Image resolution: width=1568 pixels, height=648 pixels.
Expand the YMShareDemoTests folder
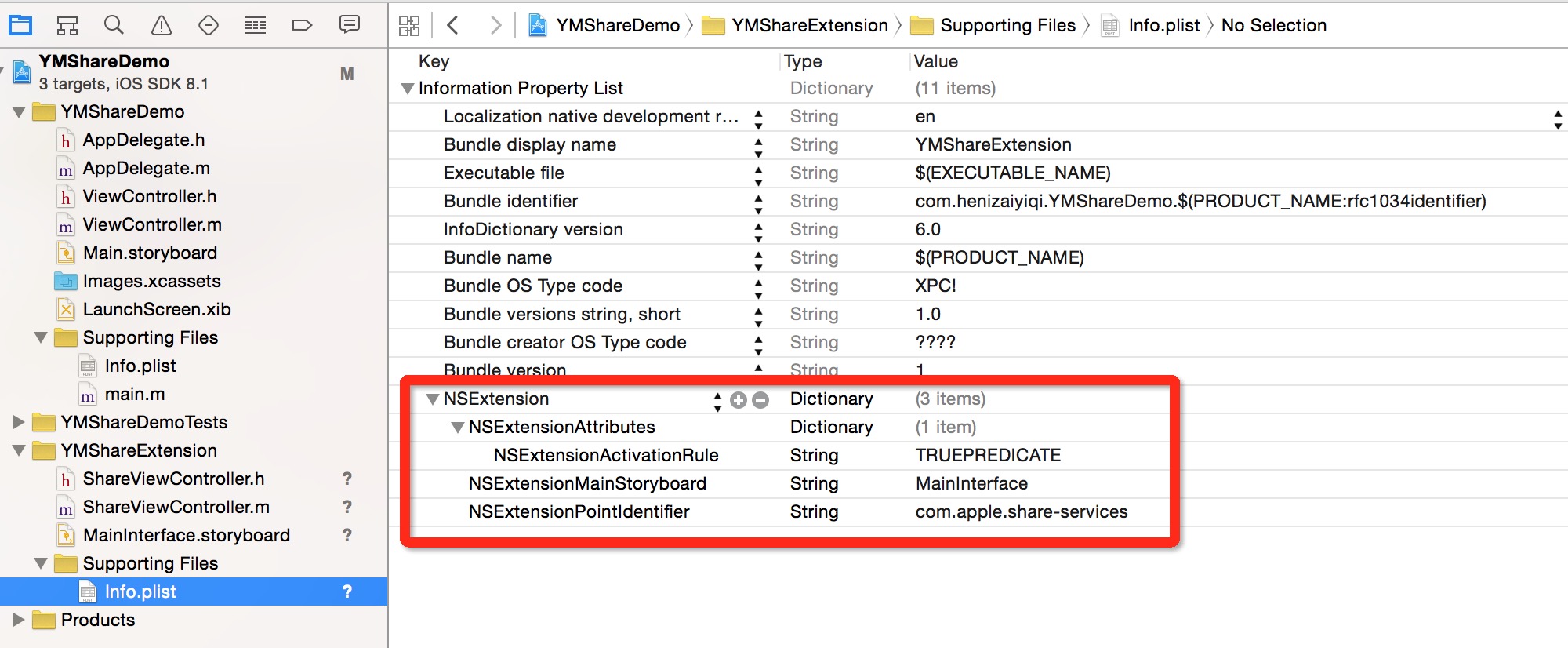[x=19, y=422]
